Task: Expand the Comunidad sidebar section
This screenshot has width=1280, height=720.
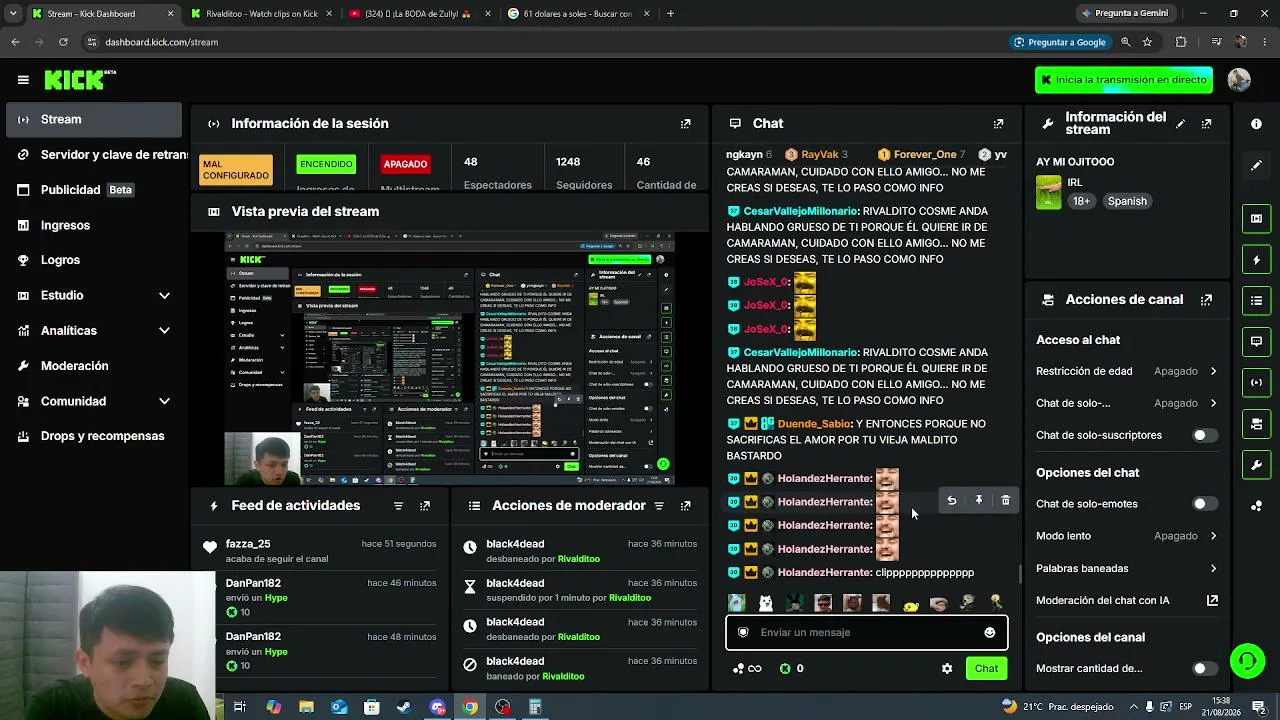Action: 95,401
